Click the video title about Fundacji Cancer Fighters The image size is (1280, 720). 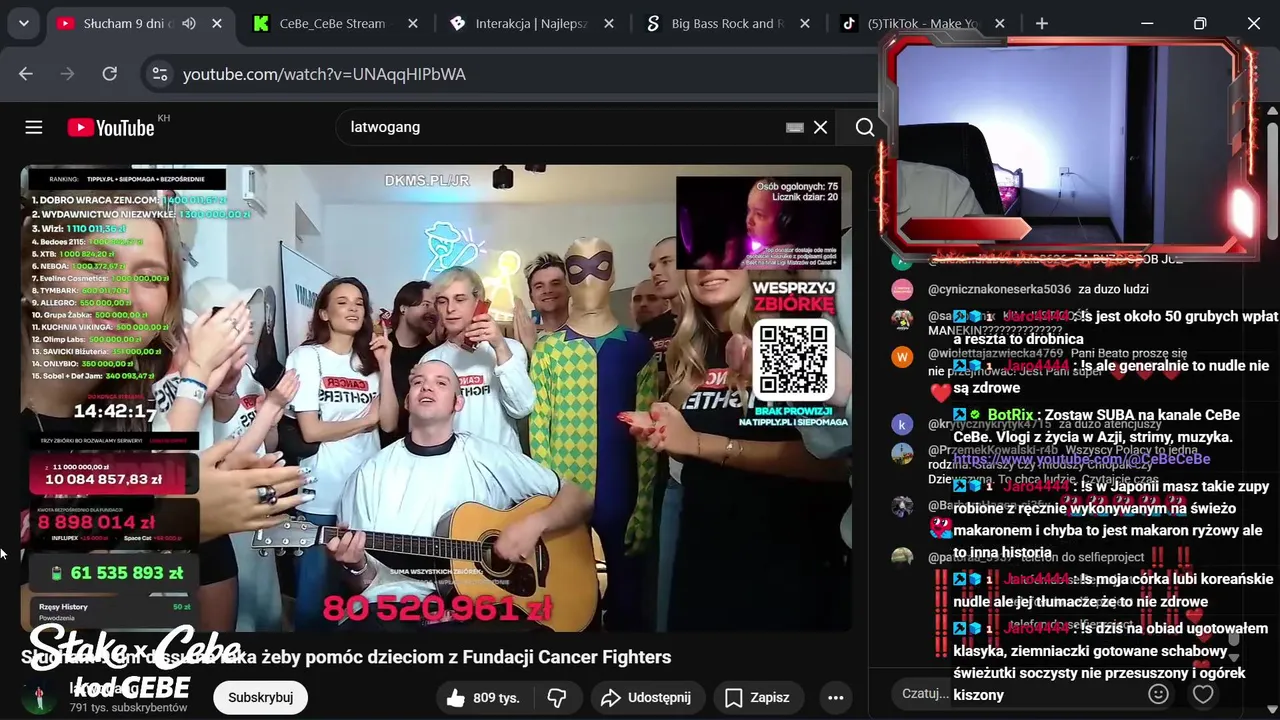pyautogui.click(x=346, y=657)
